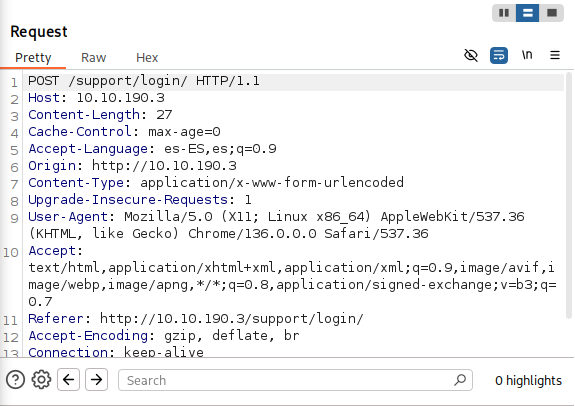Viewport: 575px width, 406px height.
Task: Click the Origin value http://10.10.190.3
Action: [x=164, y=166]
